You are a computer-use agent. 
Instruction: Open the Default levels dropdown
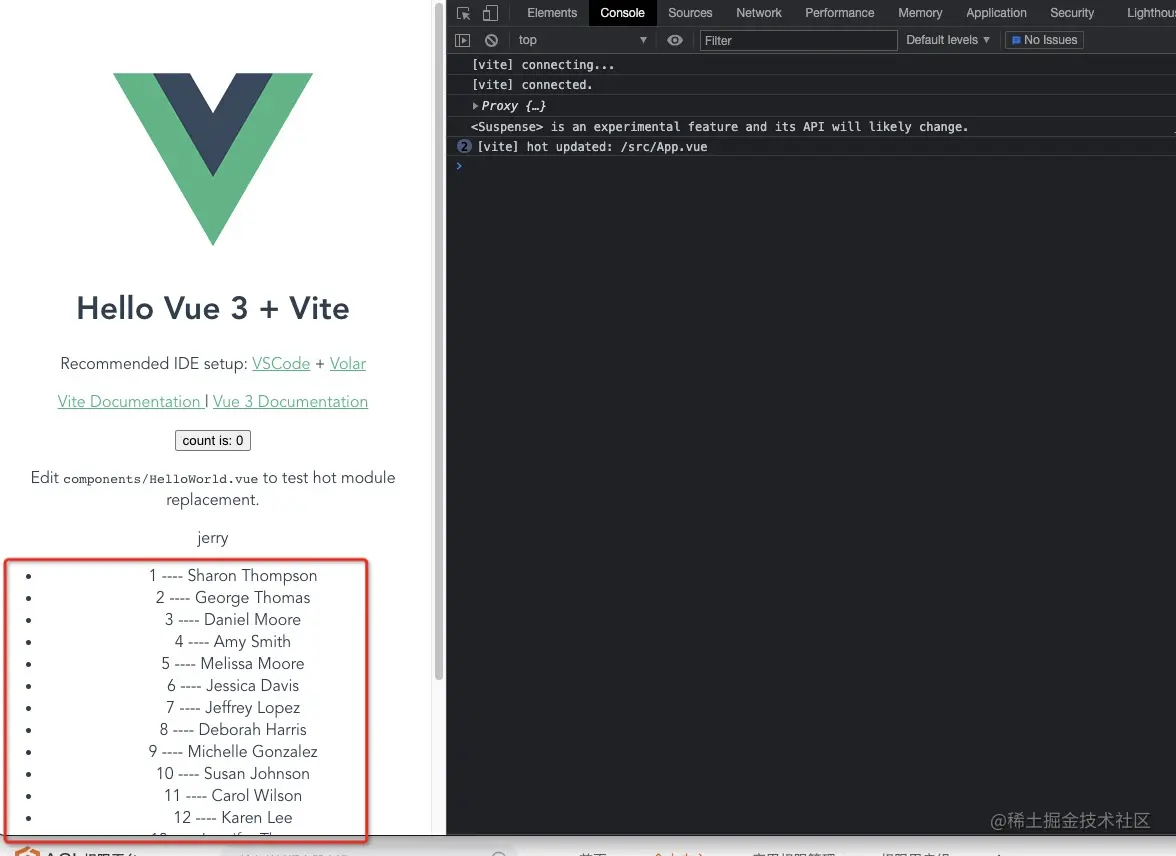click(948, 40)
